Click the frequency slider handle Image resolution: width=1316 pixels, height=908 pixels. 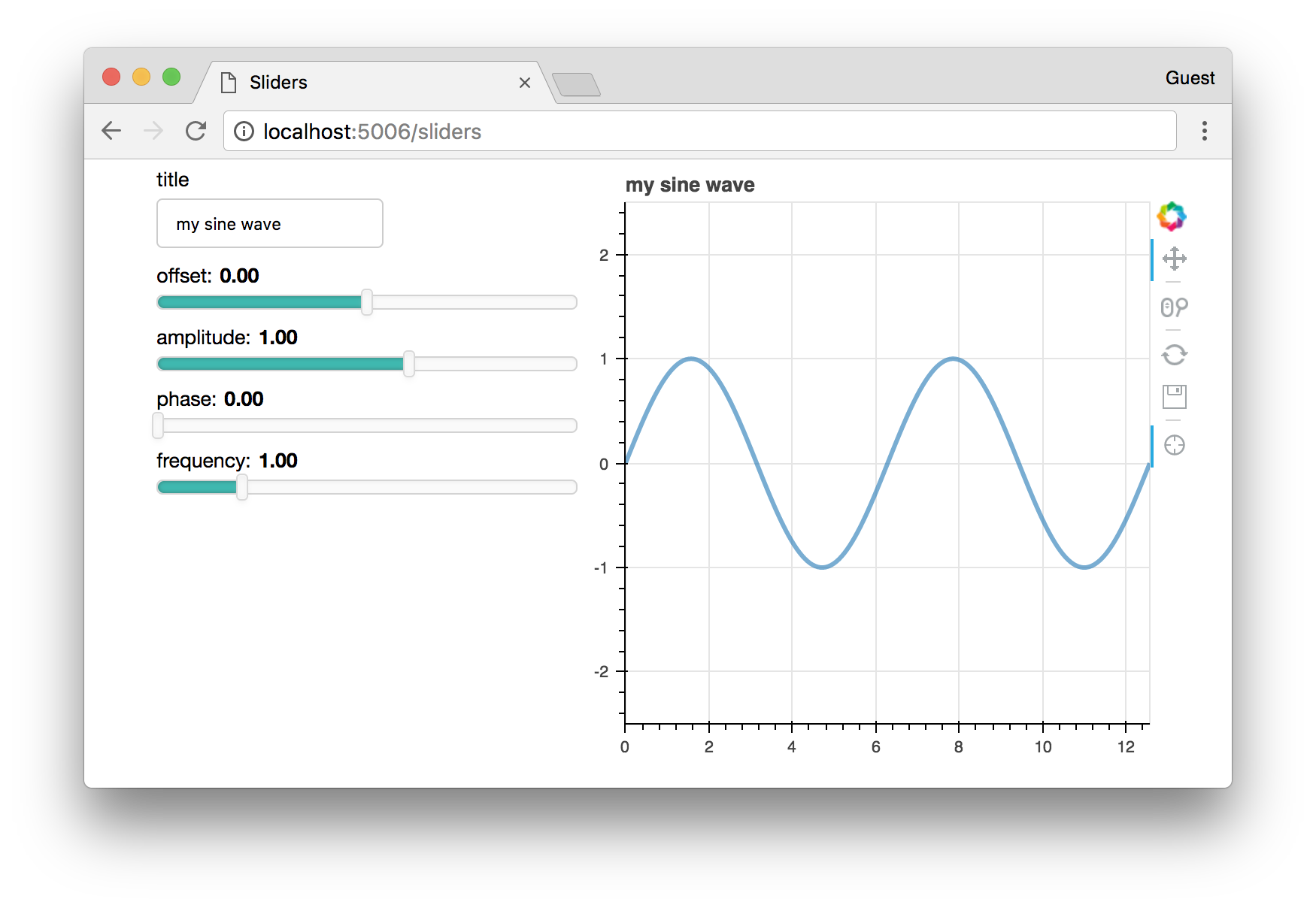[x=241, y=487]
